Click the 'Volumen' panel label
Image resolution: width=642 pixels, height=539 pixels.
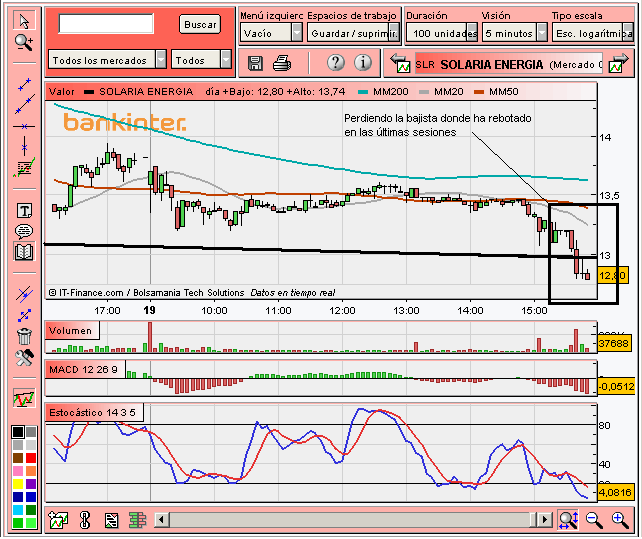click(70, 331)
